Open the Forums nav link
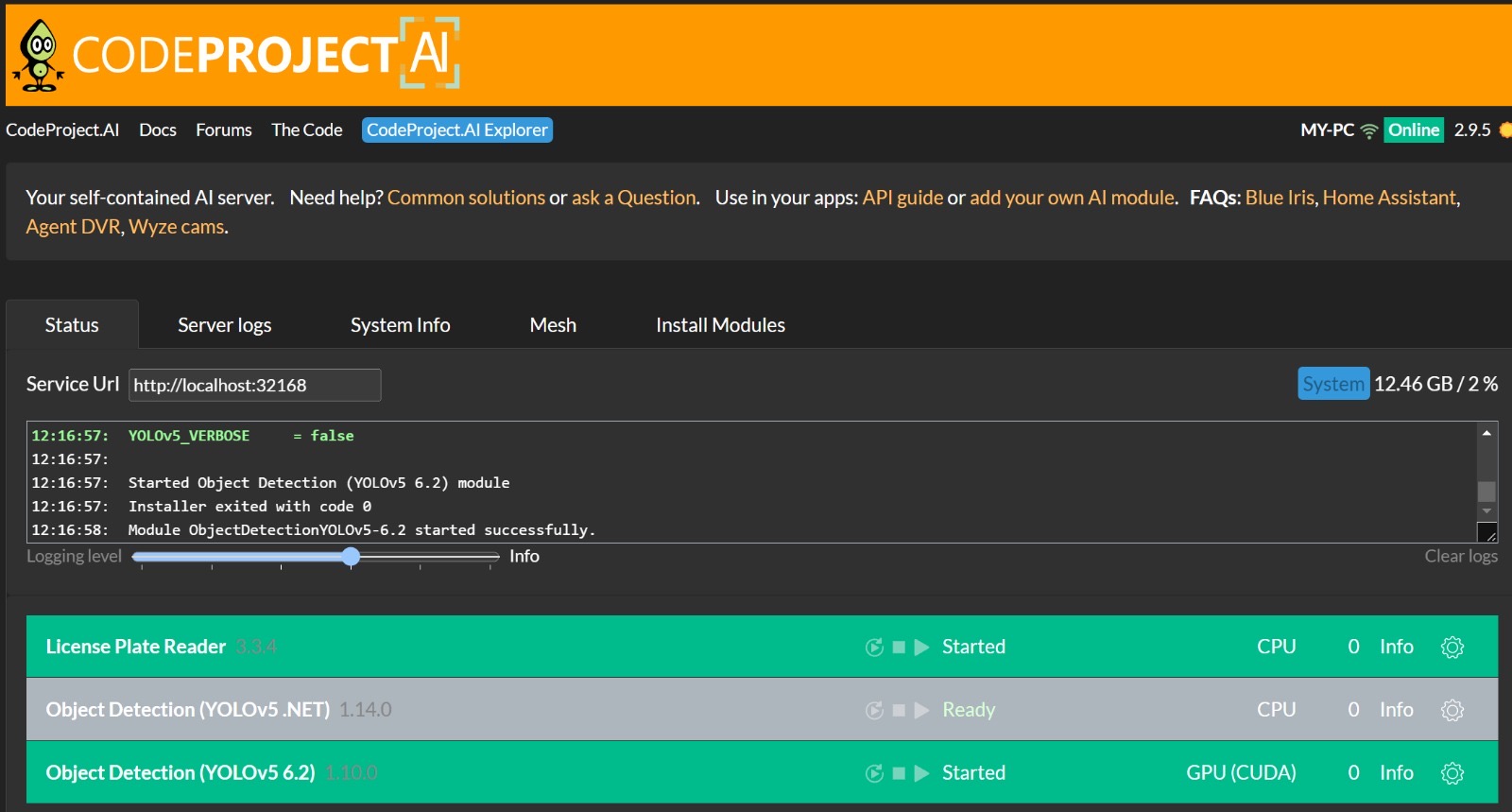 (224, 130)
